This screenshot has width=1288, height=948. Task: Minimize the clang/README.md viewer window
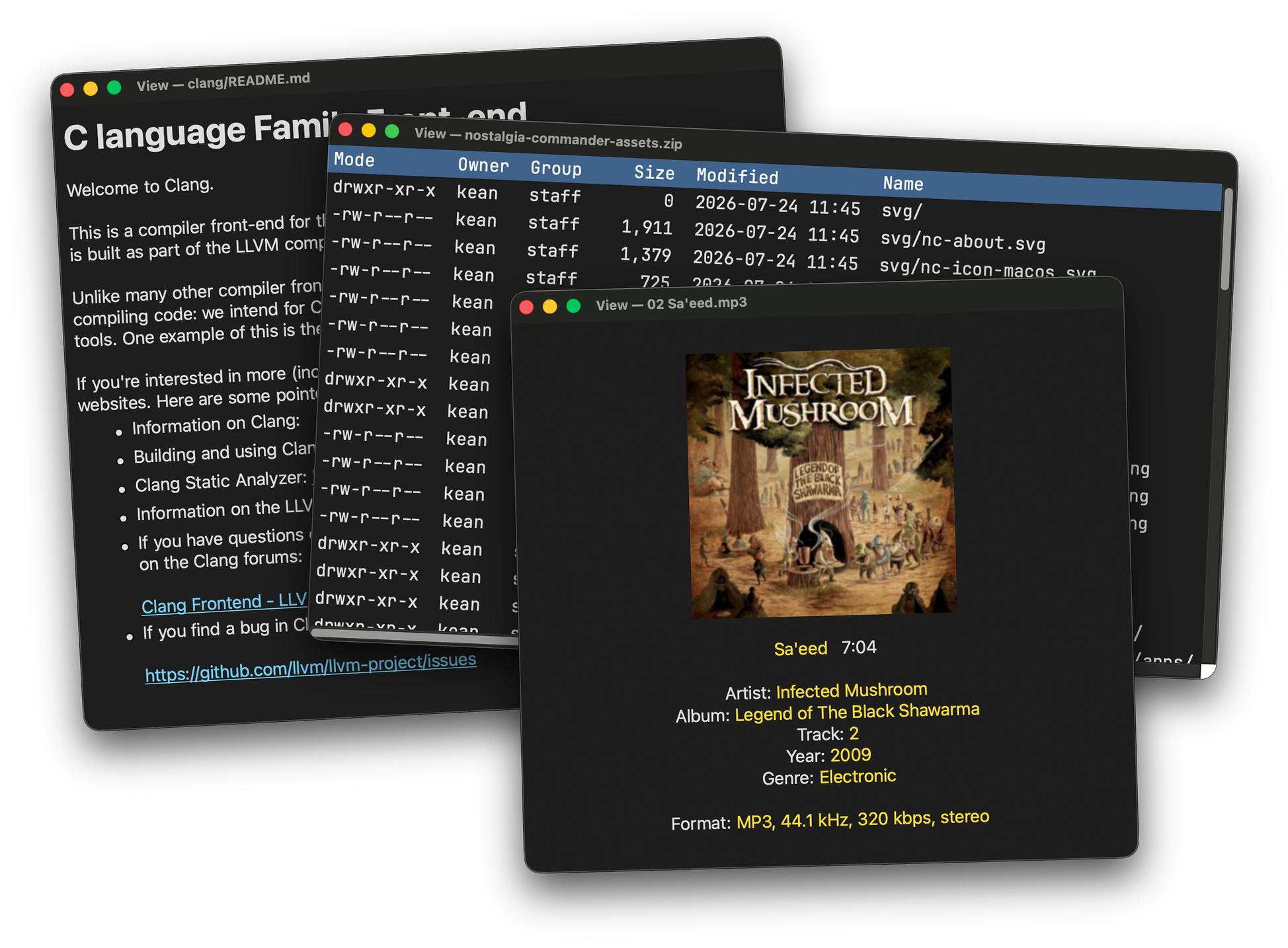(x=91, y=89)
